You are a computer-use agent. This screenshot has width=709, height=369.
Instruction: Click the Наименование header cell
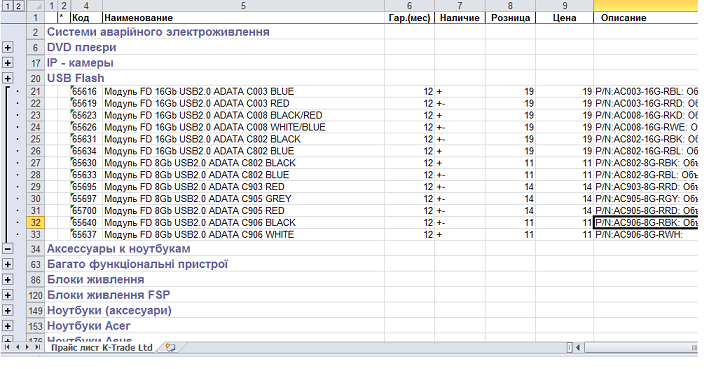[243, 18]
